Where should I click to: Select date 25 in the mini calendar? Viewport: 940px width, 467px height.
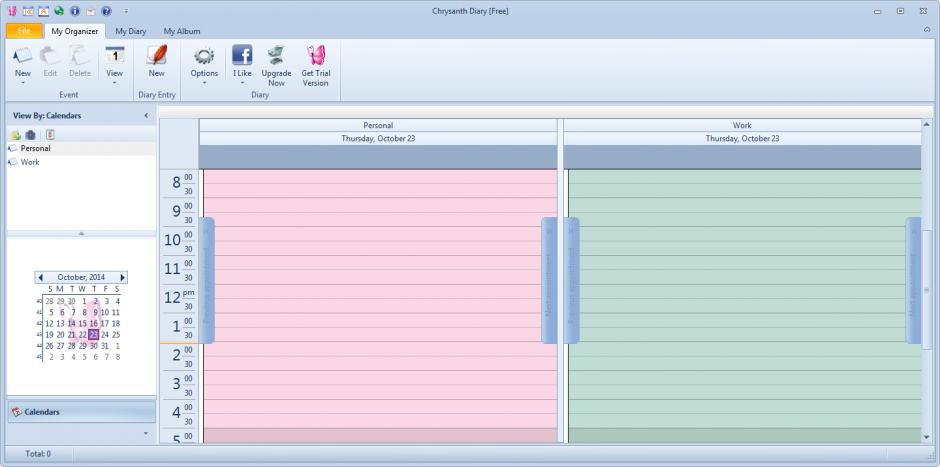[x=116, y=335]
